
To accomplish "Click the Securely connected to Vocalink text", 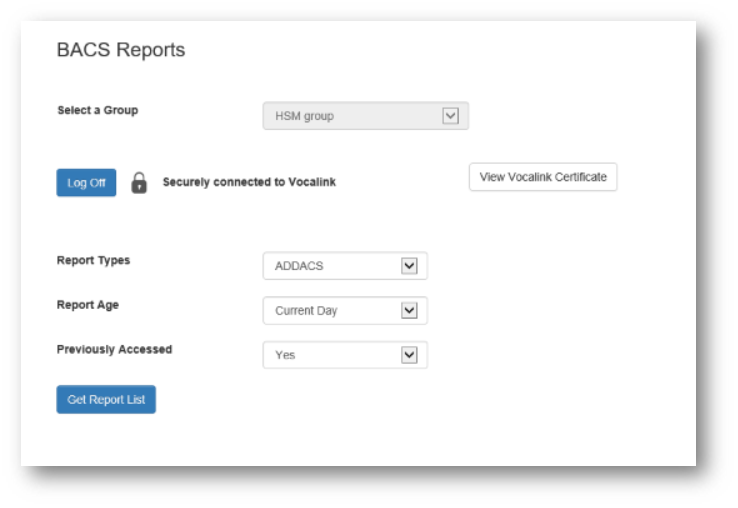I will (249, 183).
